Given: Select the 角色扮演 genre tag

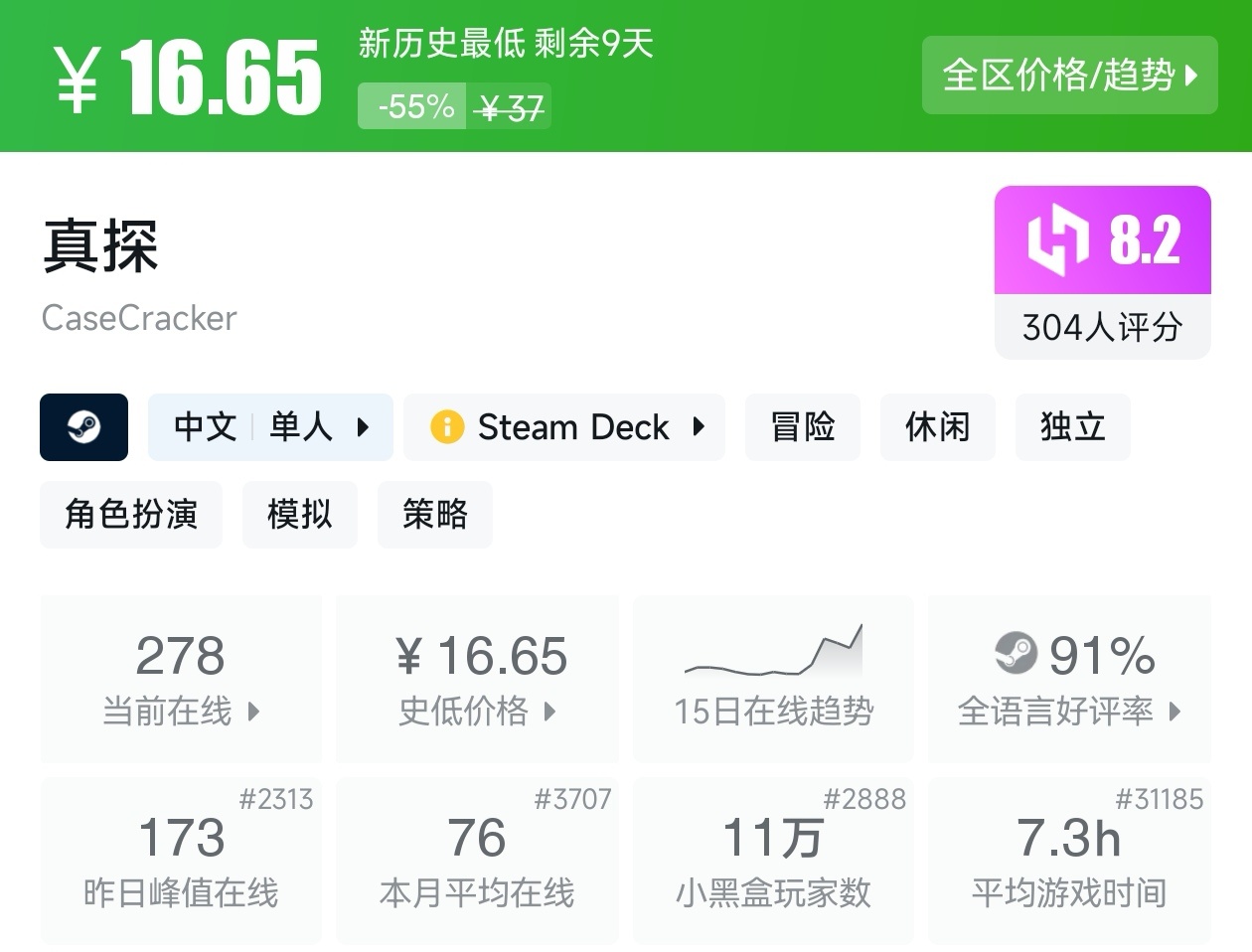Looking at the screenshot, I should click(131, 515).
